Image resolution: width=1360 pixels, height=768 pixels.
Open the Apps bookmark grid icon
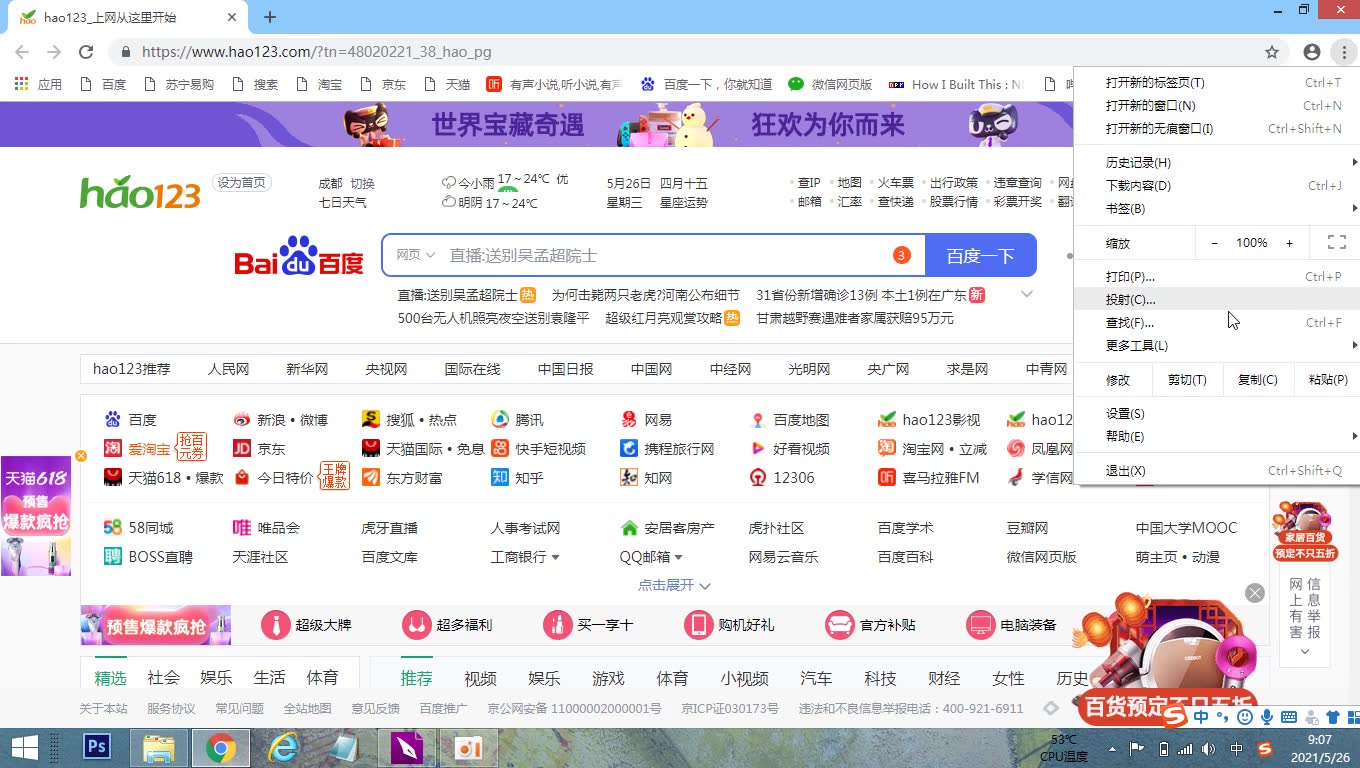[x=21, y=84]
